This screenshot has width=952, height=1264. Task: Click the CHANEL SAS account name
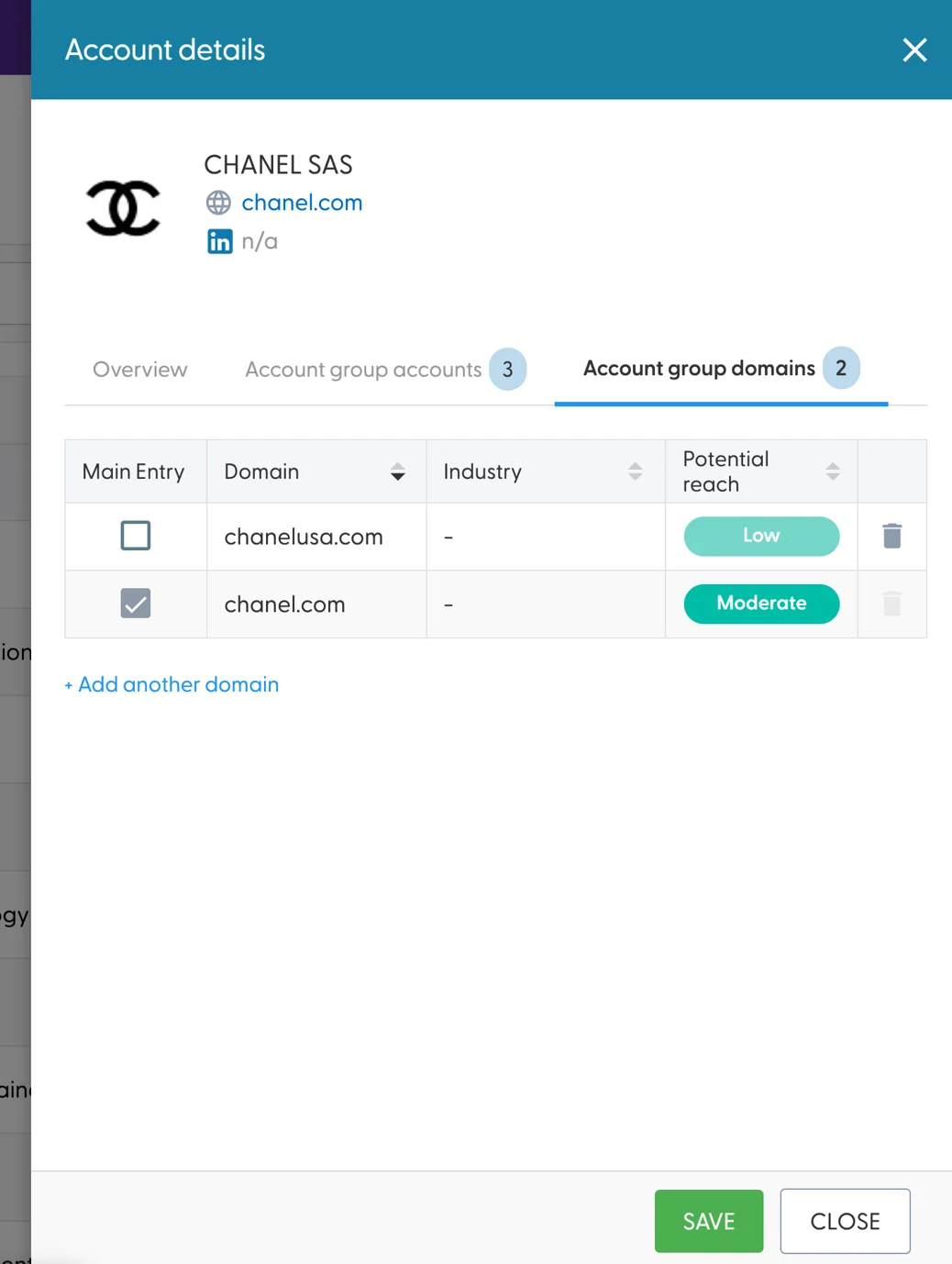(x=278, y=165)
